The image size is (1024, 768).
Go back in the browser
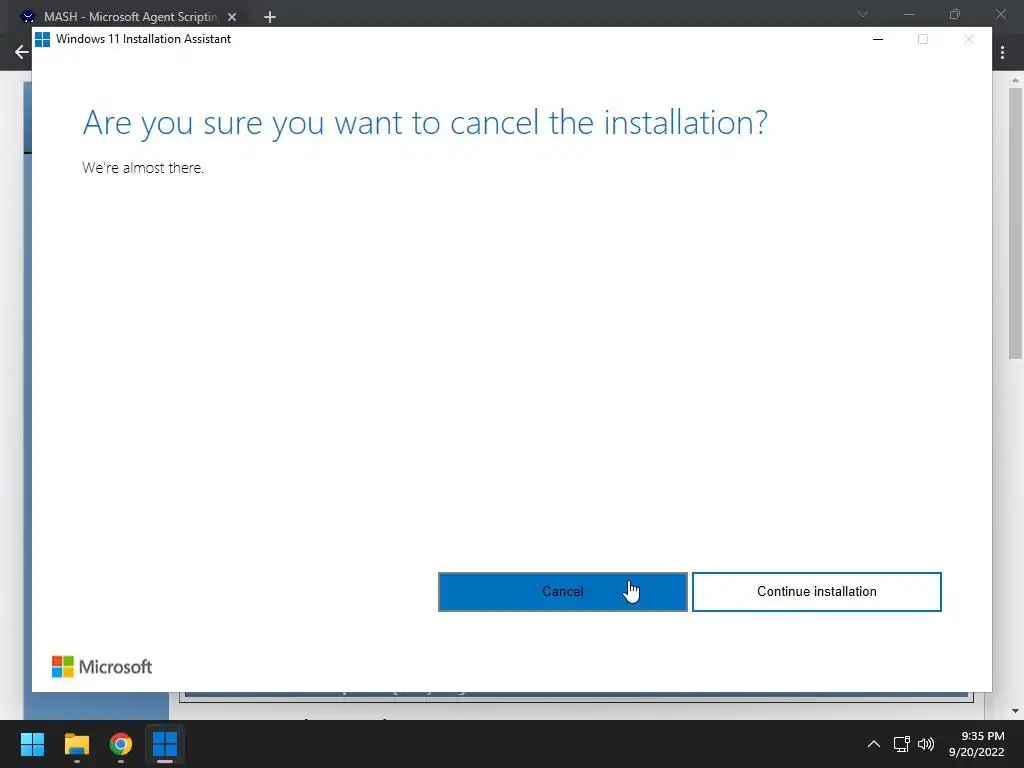tap(22, 52)
